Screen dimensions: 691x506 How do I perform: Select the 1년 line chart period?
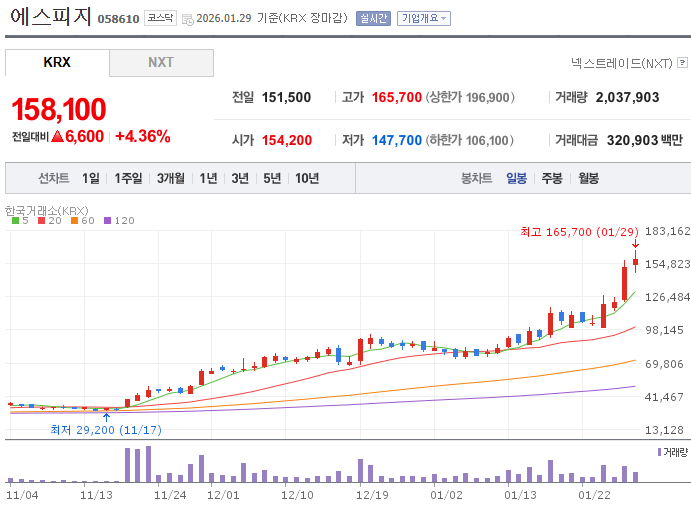(208, 178)
